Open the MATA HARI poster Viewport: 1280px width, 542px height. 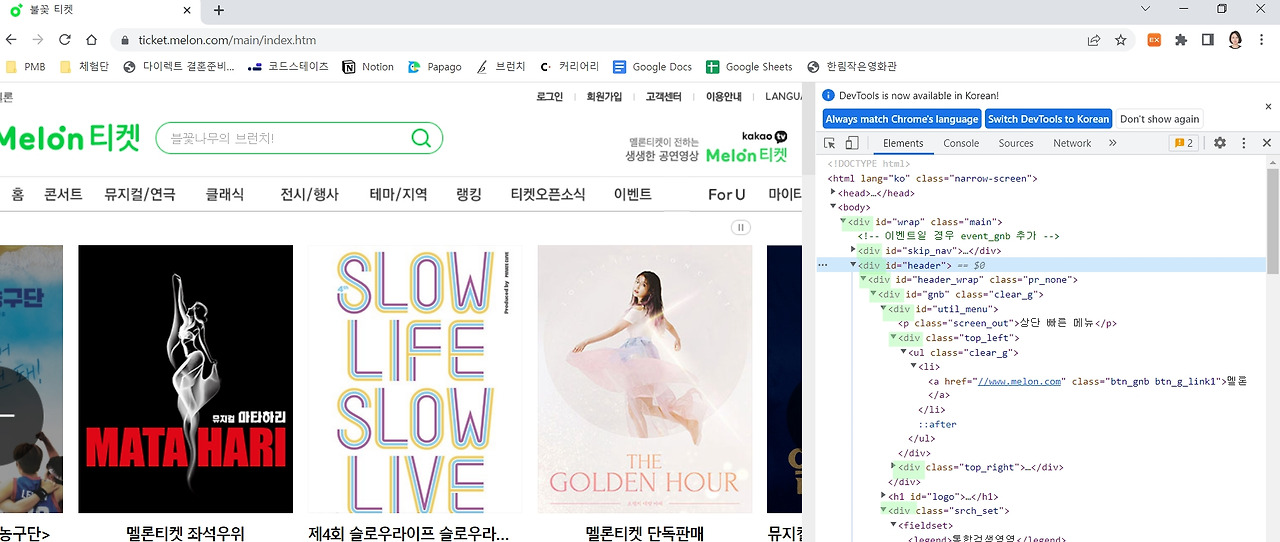click(x=186, y=379)
